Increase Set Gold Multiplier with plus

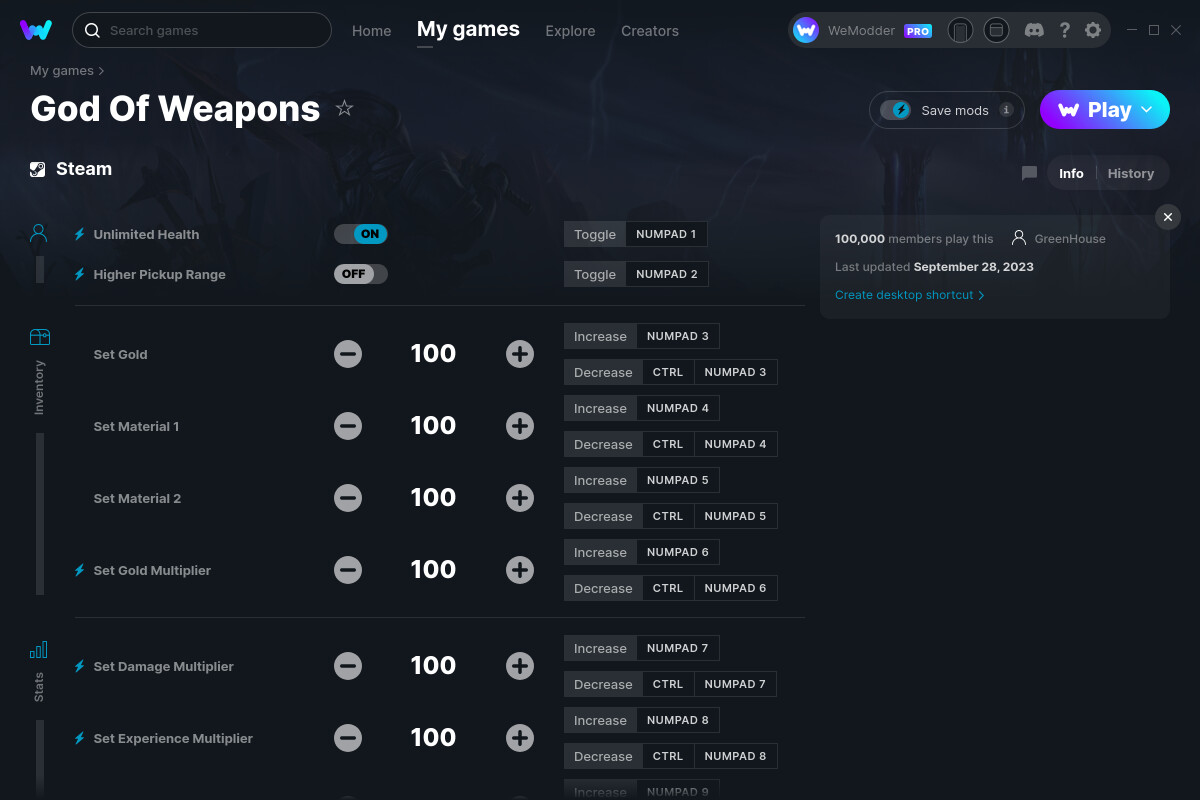pyautogui.click(x=520, y=570)
